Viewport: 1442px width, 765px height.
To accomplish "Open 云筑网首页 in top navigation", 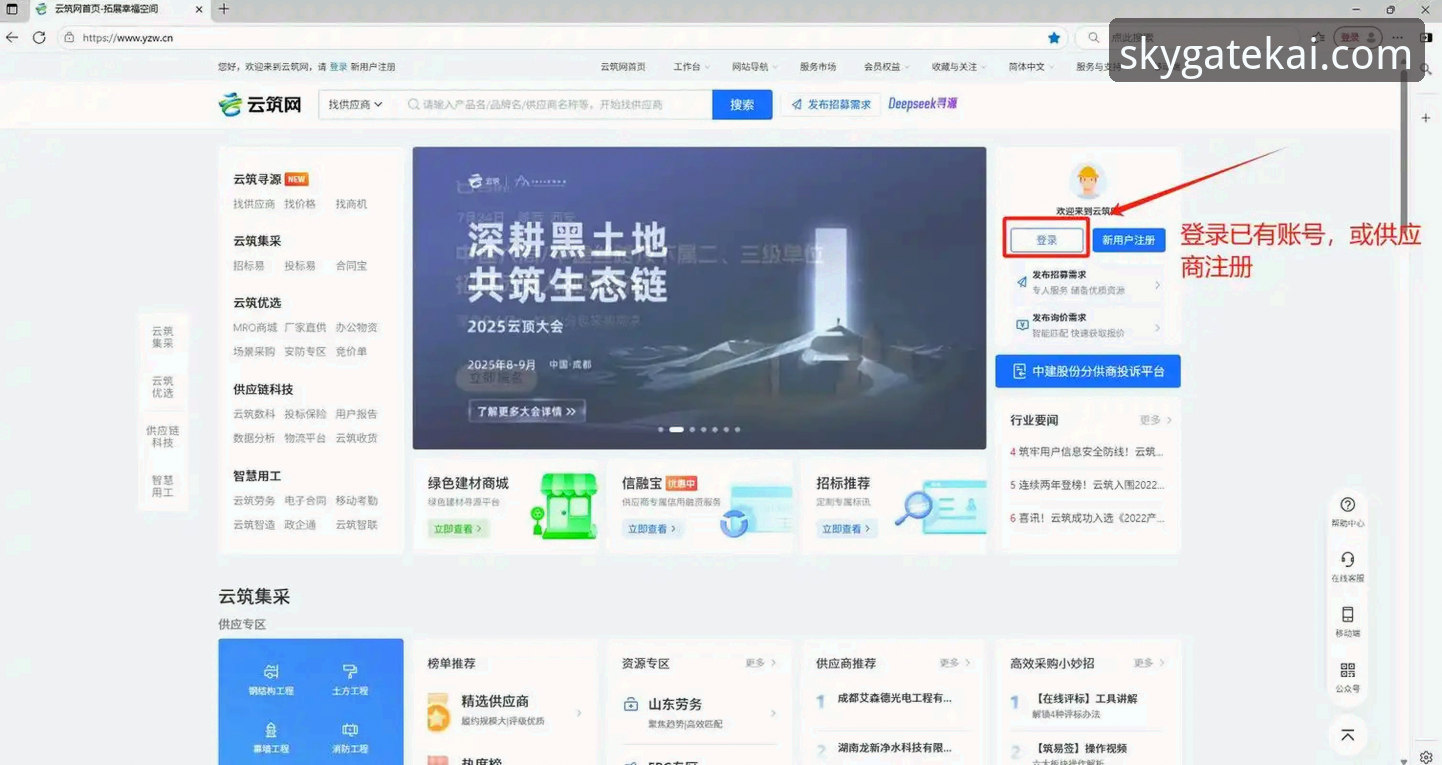I will click(623, 67).
